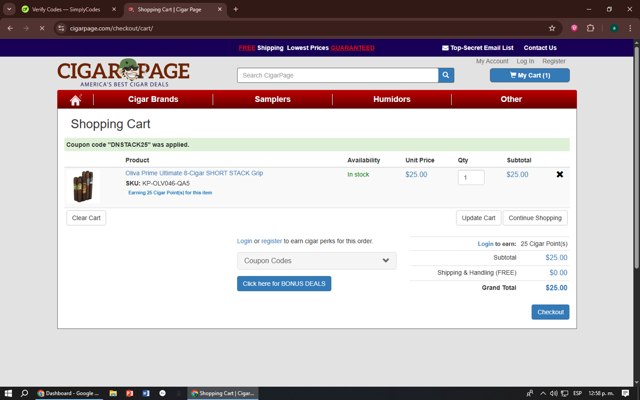Open new tab with plus button
The image size is (640, 400).
click(236, 9)
